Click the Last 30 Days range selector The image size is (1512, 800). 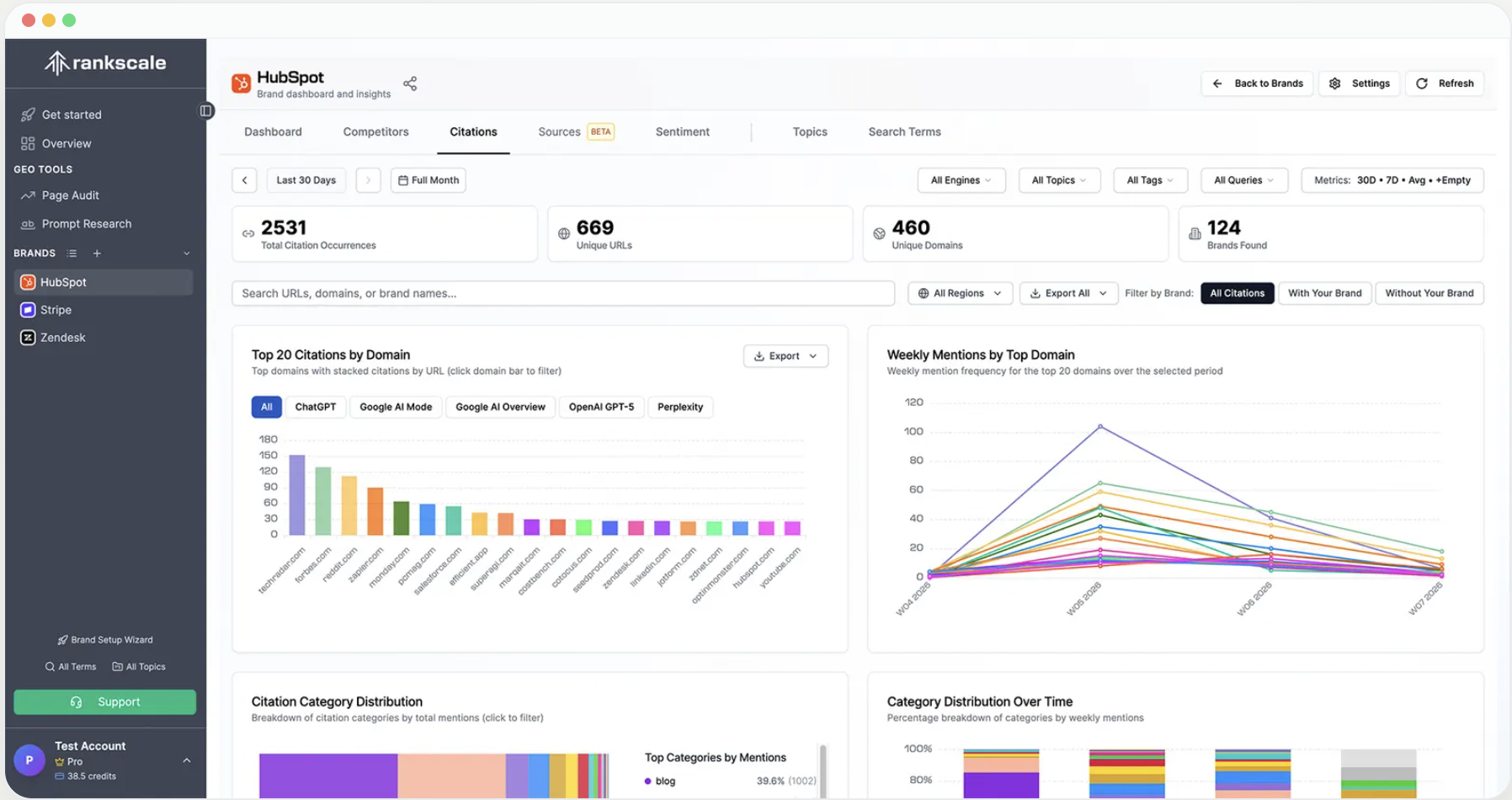coord(306,180)
